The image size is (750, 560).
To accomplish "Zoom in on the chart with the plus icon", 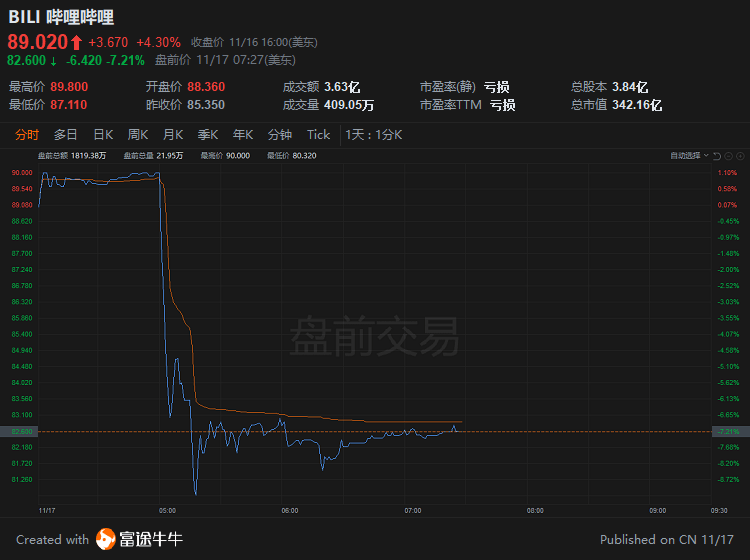I will pyautogui.click(x=740, y=156).
